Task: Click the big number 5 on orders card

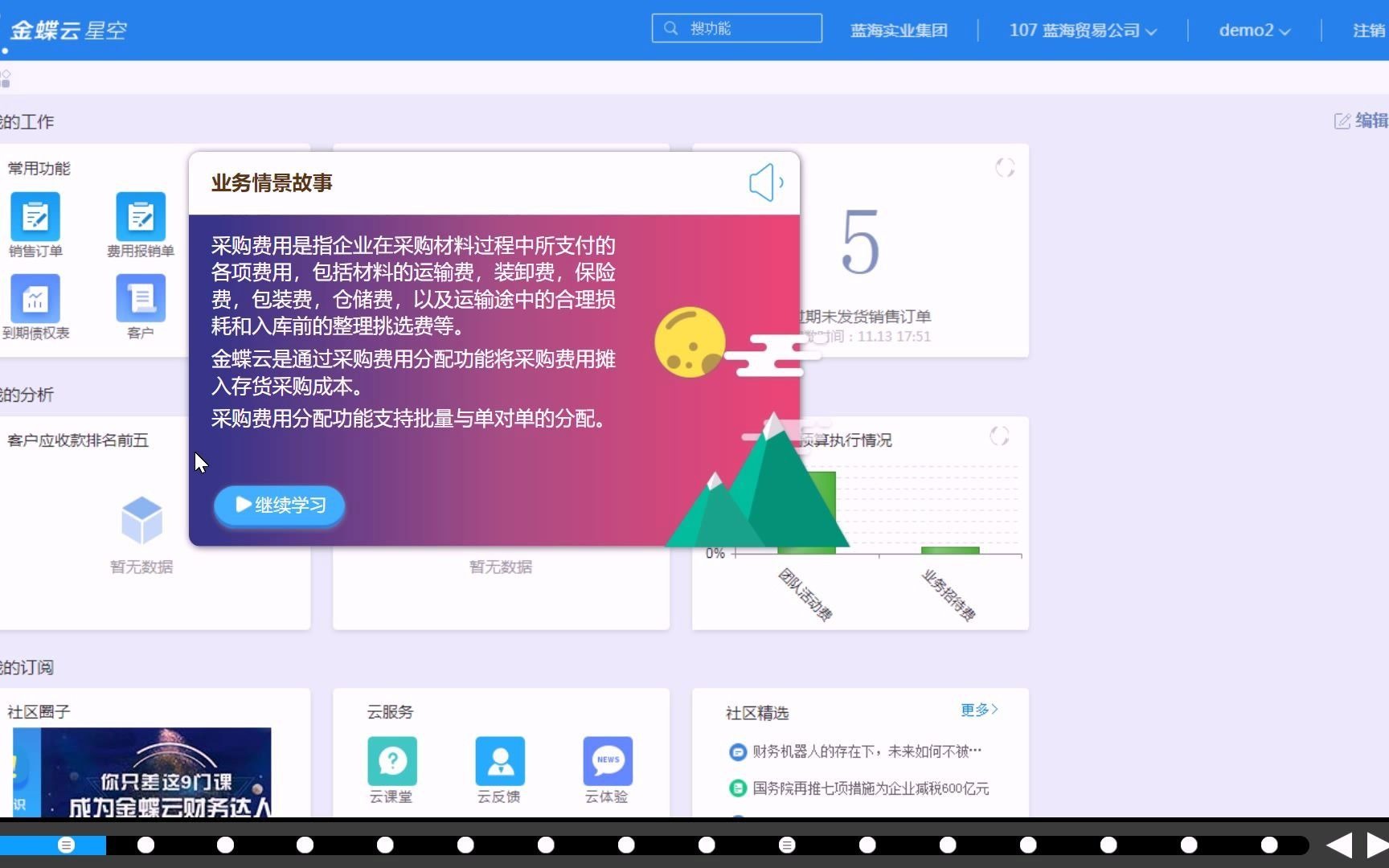Action: click(x=860, y=242)
